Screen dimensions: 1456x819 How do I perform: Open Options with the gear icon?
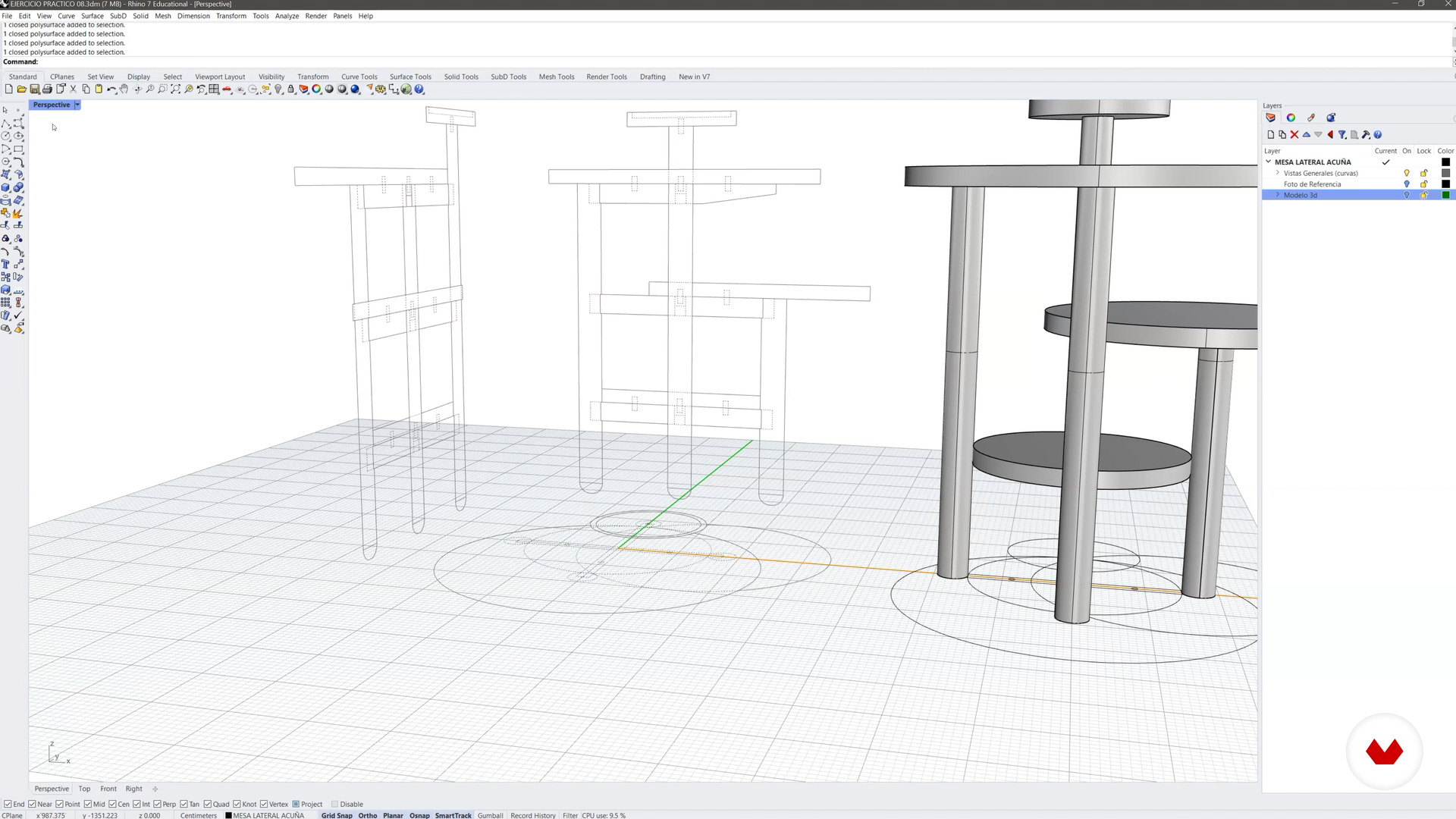click(x=381, y=89)
